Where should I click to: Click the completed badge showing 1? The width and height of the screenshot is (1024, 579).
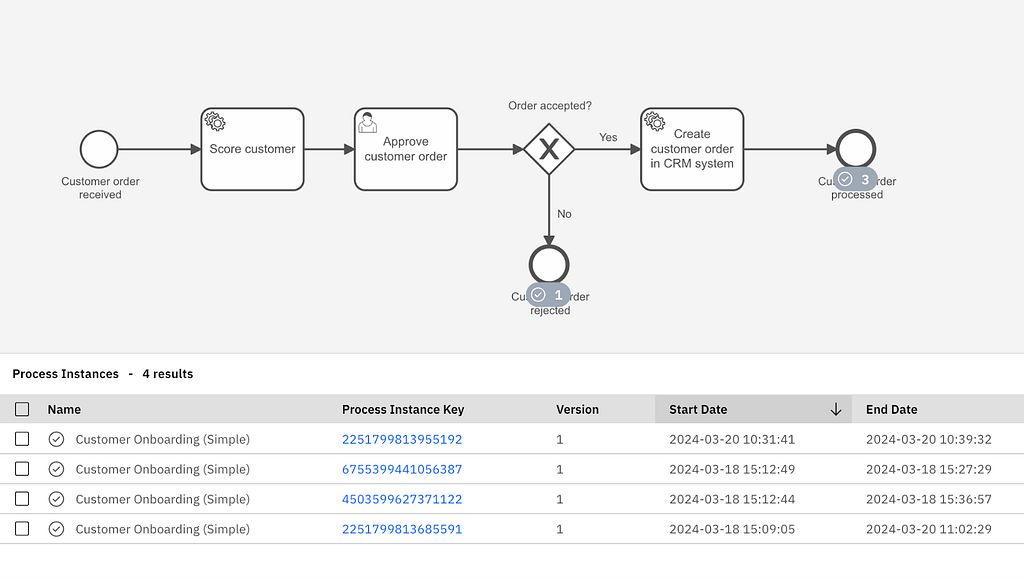click(x=548, y=295)
